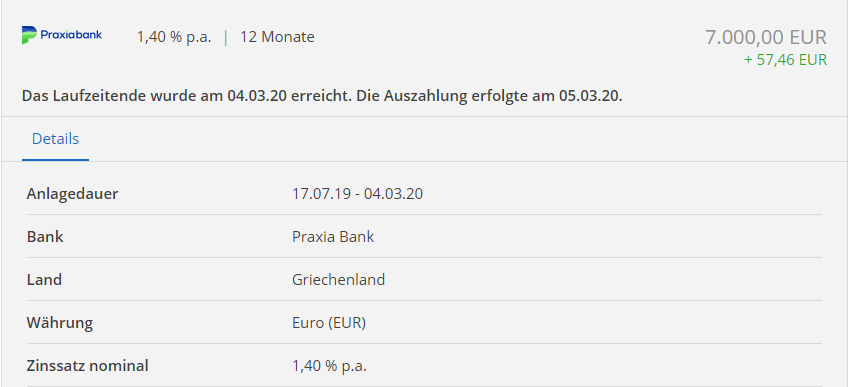848x387 pixels.
Task: Click the Zinssatz nominal label
Action: coord(87,366)
